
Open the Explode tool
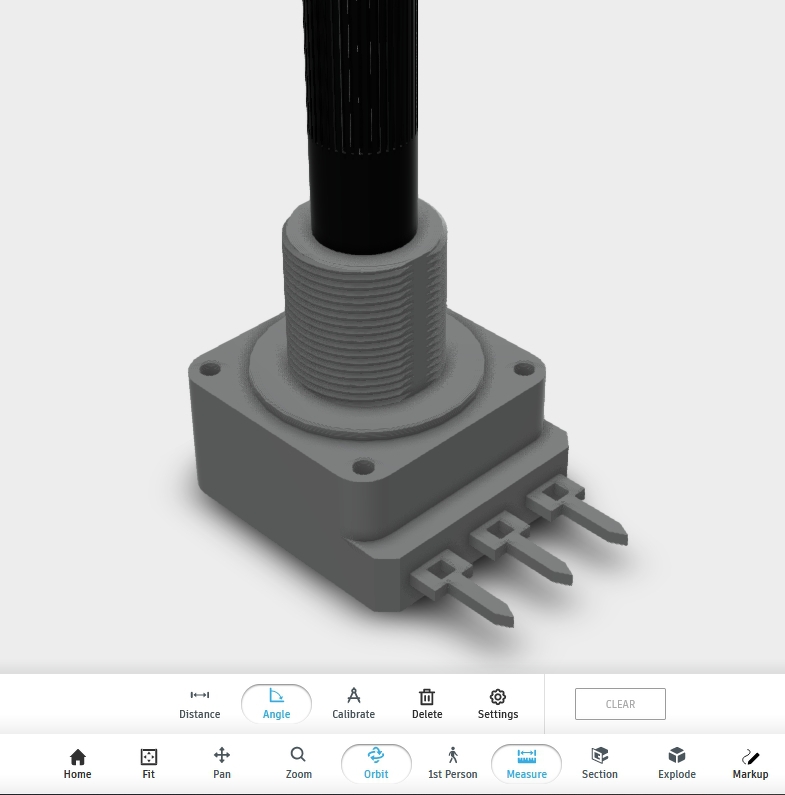676,764
